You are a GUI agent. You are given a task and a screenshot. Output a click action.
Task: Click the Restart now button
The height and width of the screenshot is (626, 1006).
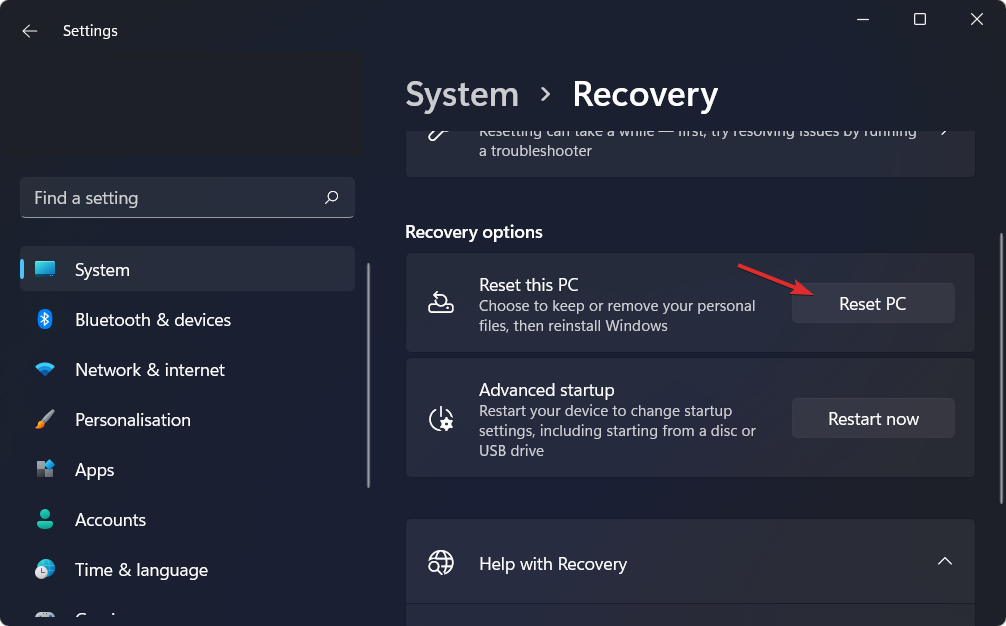(872, 418)
